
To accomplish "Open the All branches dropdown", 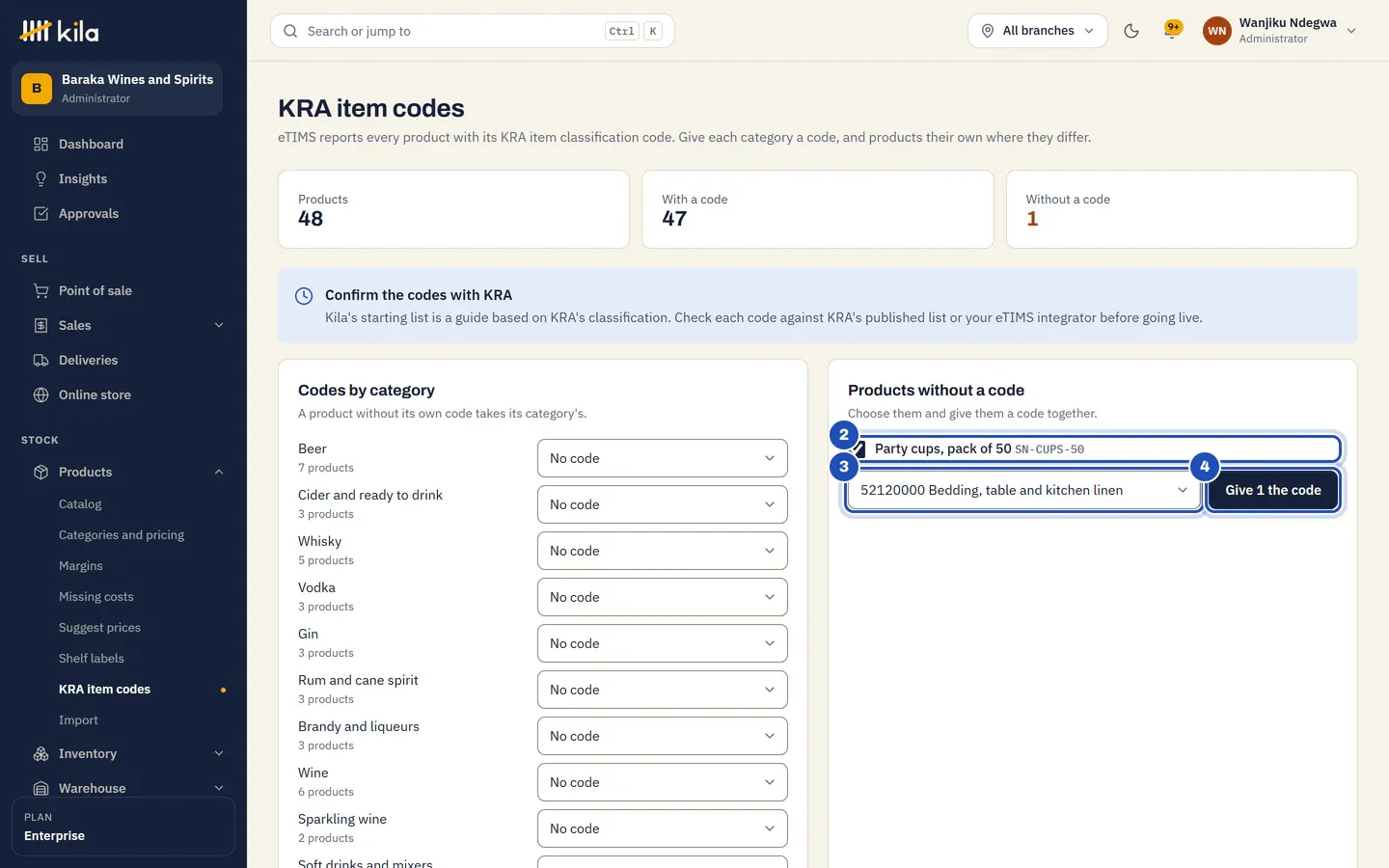I will click(1038, 31).
